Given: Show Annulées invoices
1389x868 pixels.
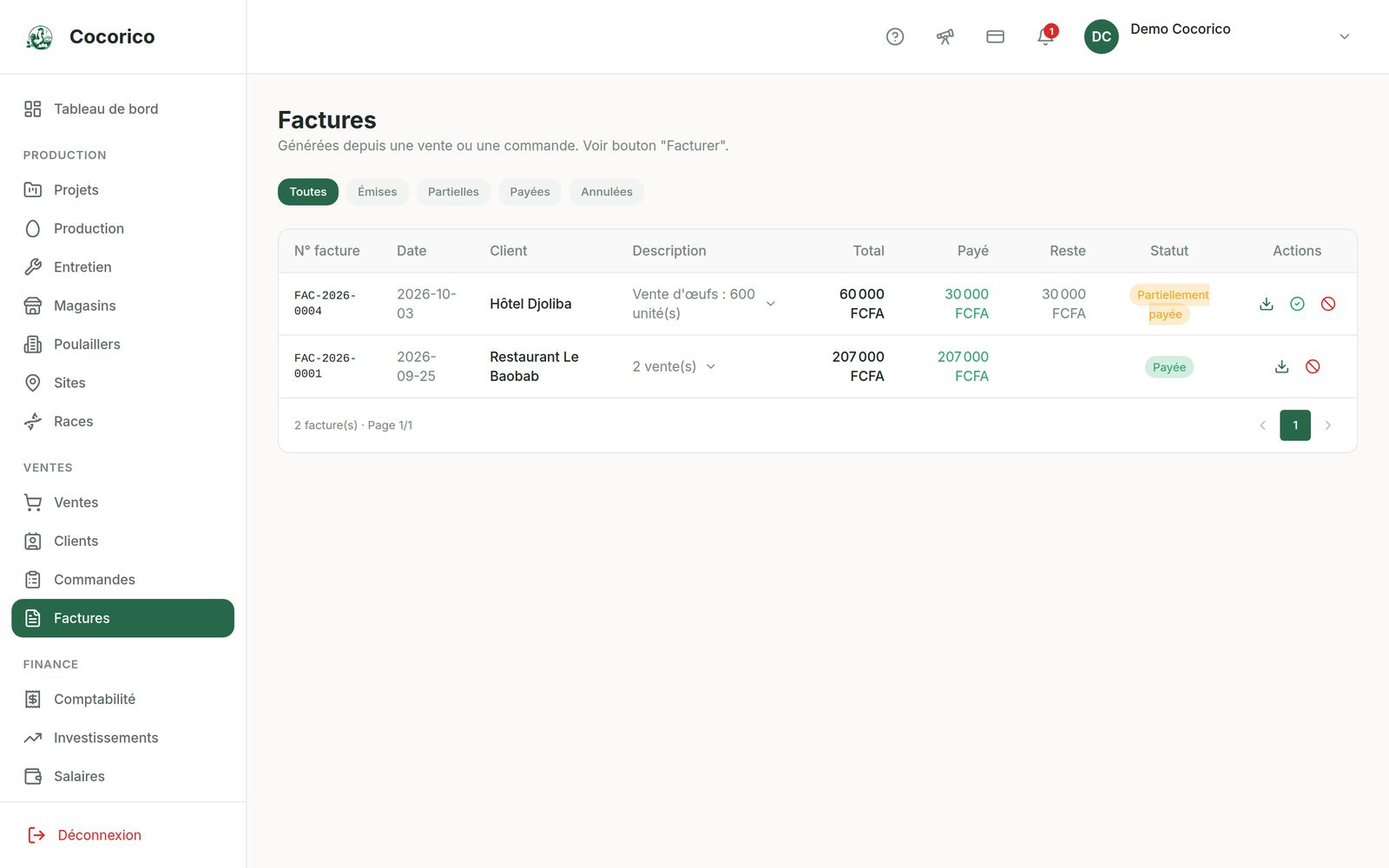Looking at the screenshot, I should (607, 192).
